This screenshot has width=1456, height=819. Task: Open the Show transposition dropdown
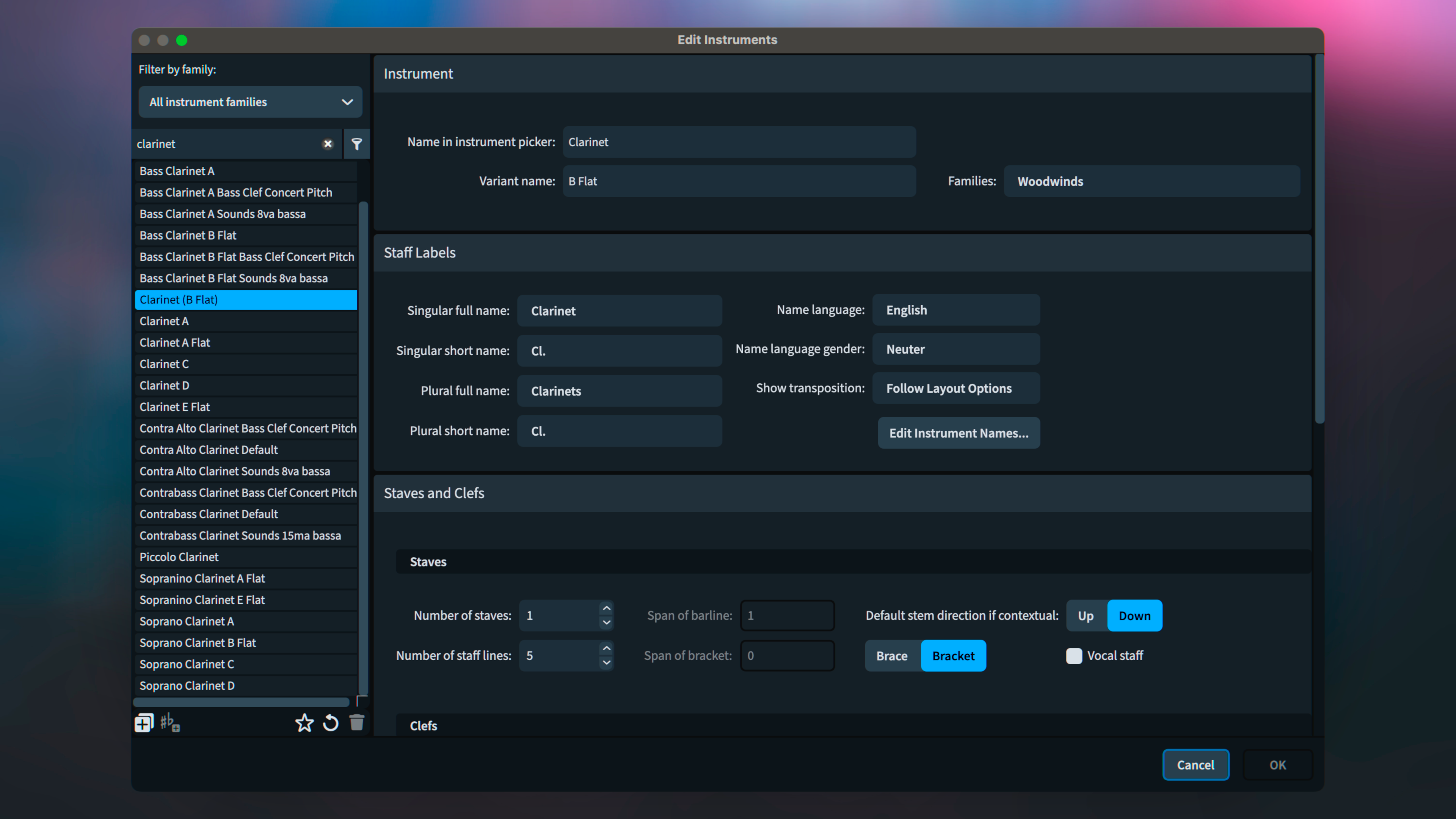(956, 388)
